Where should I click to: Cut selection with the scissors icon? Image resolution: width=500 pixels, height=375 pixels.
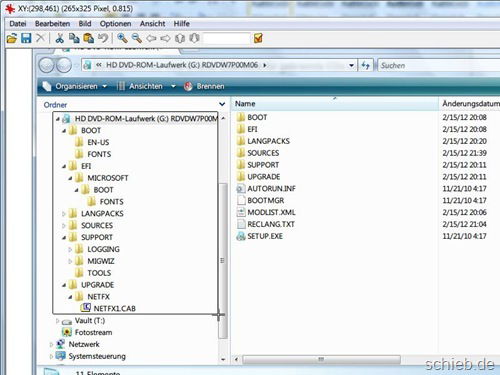tap(60, 38)
